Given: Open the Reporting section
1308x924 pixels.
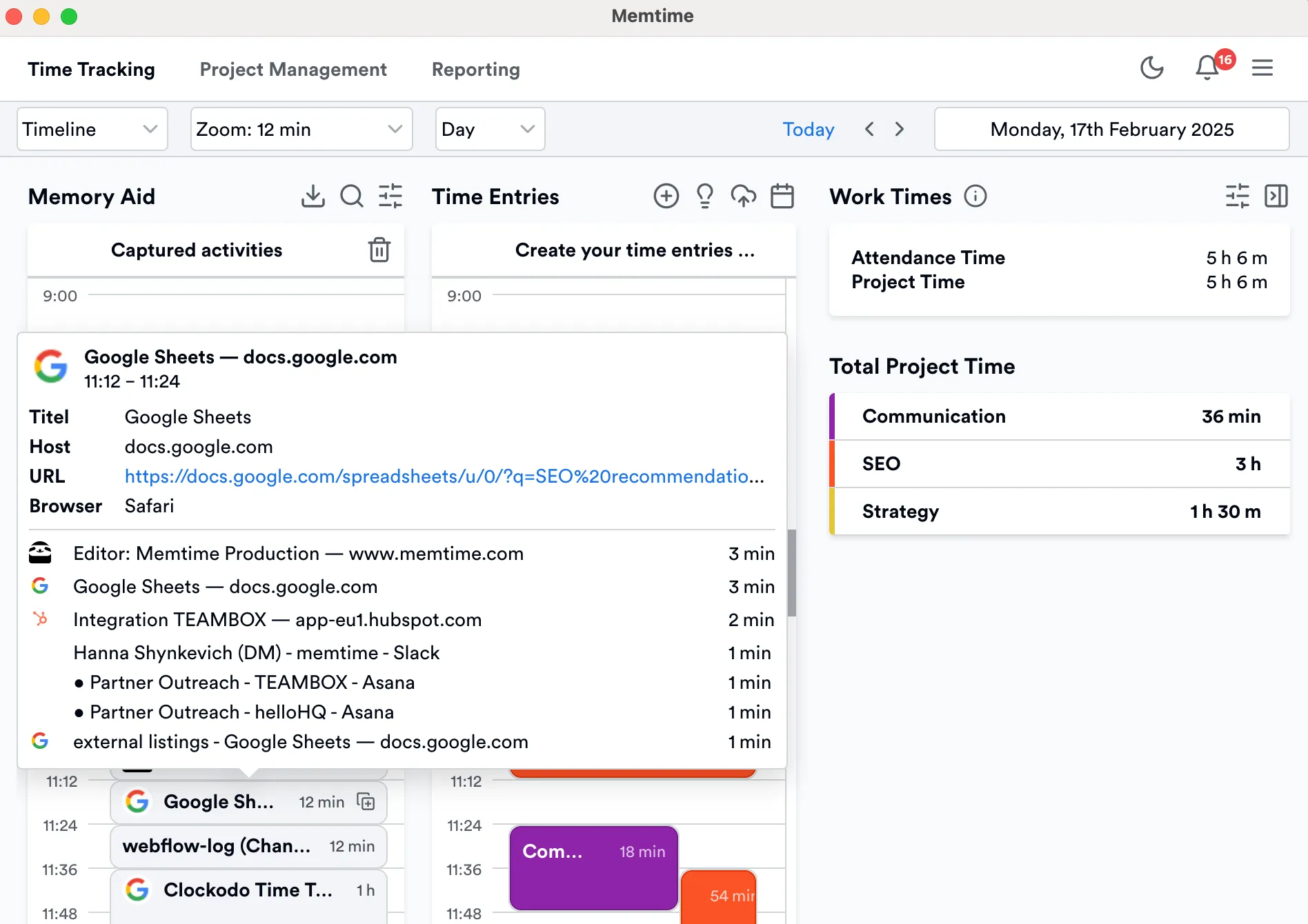Looking at the screenshot, I should [475, 69].
